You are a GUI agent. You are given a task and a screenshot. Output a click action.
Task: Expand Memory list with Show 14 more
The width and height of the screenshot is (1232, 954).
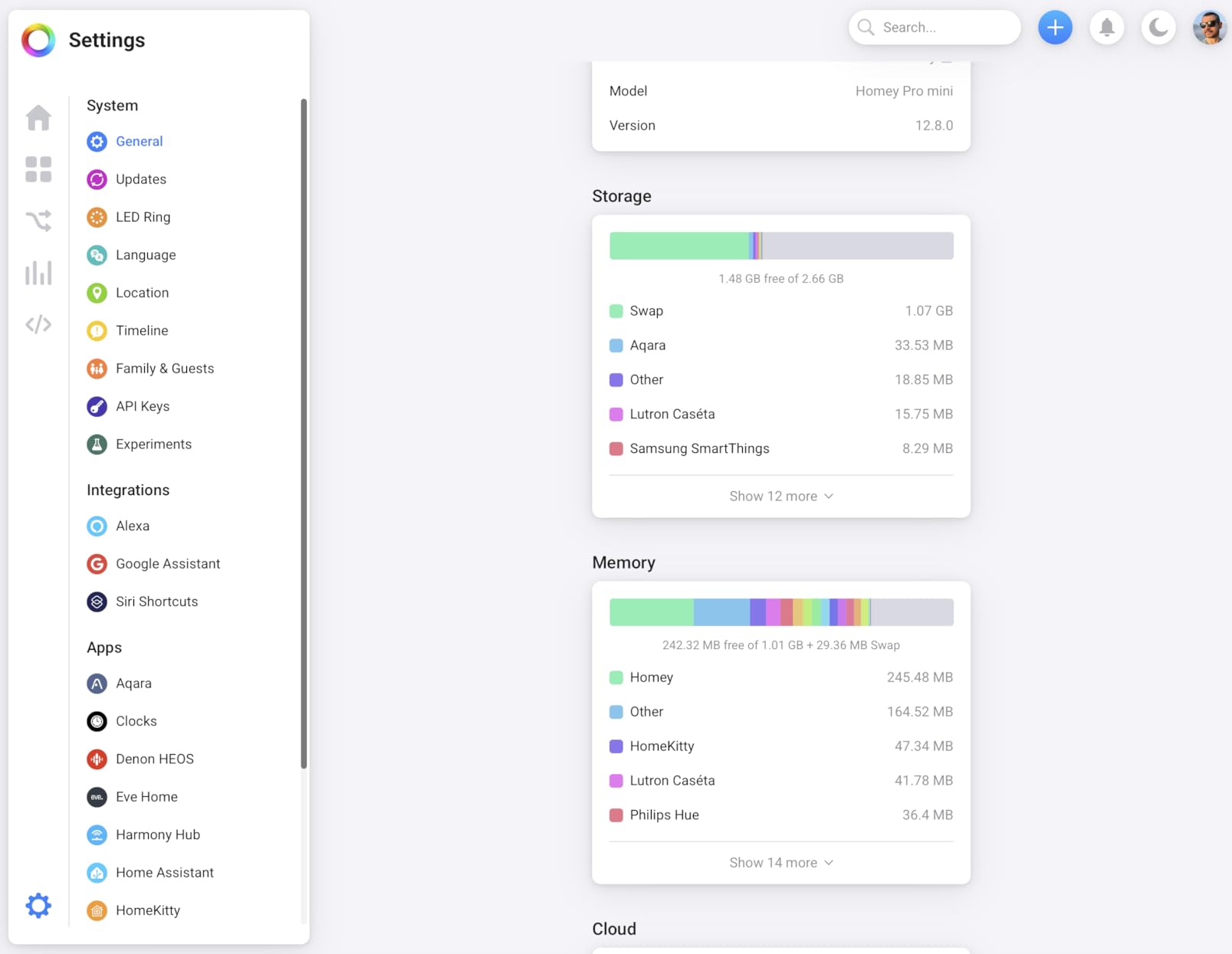coord(781,863)
